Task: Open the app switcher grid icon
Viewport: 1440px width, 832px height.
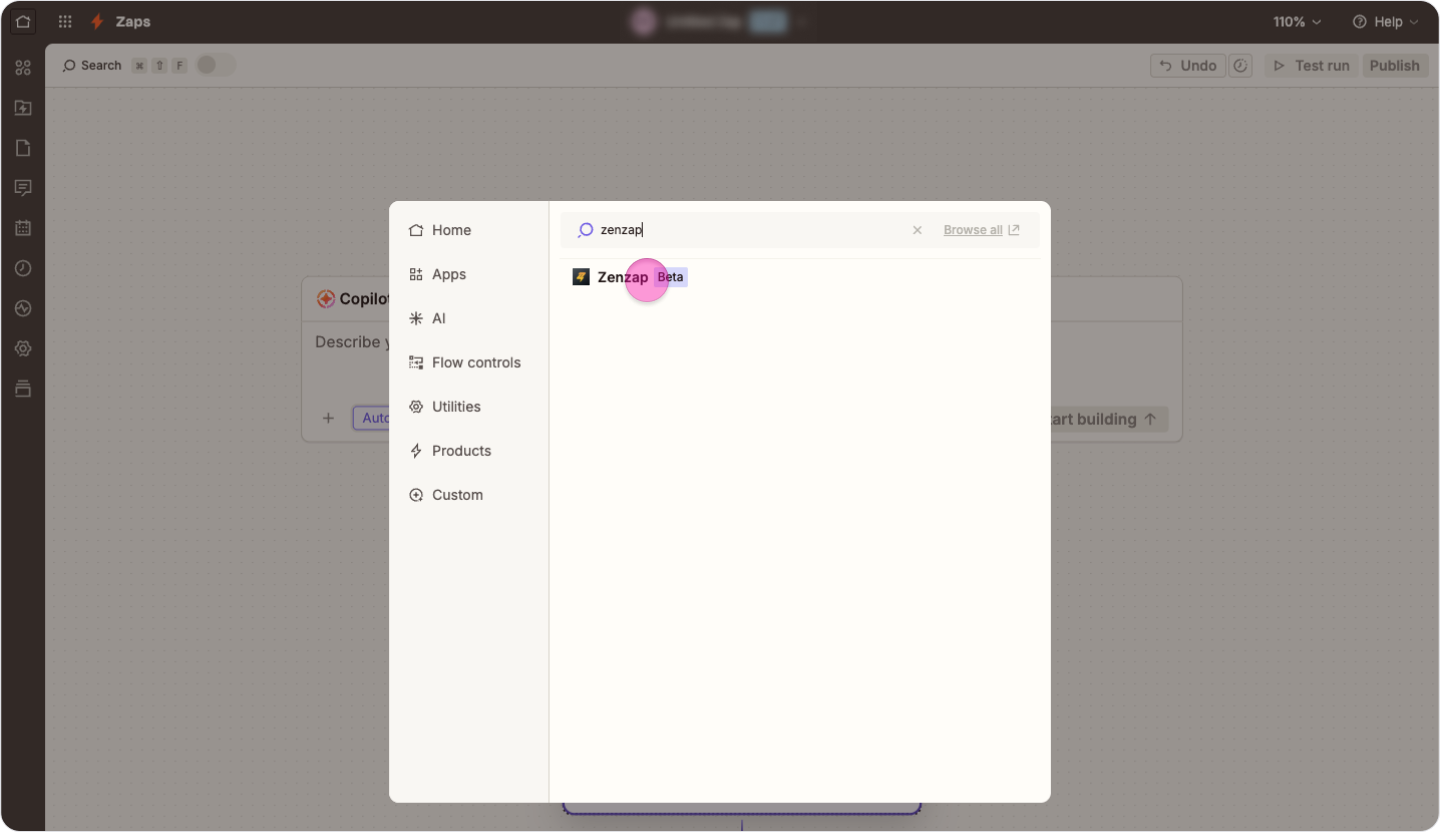Action: click(65, 21)
